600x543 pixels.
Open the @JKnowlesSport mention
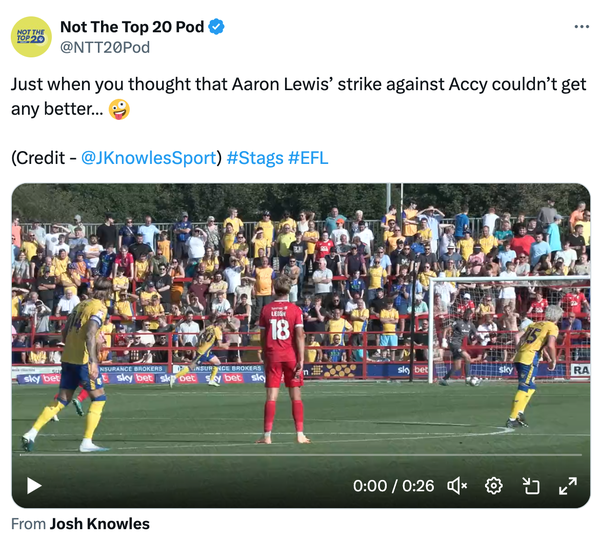point(148,158)
